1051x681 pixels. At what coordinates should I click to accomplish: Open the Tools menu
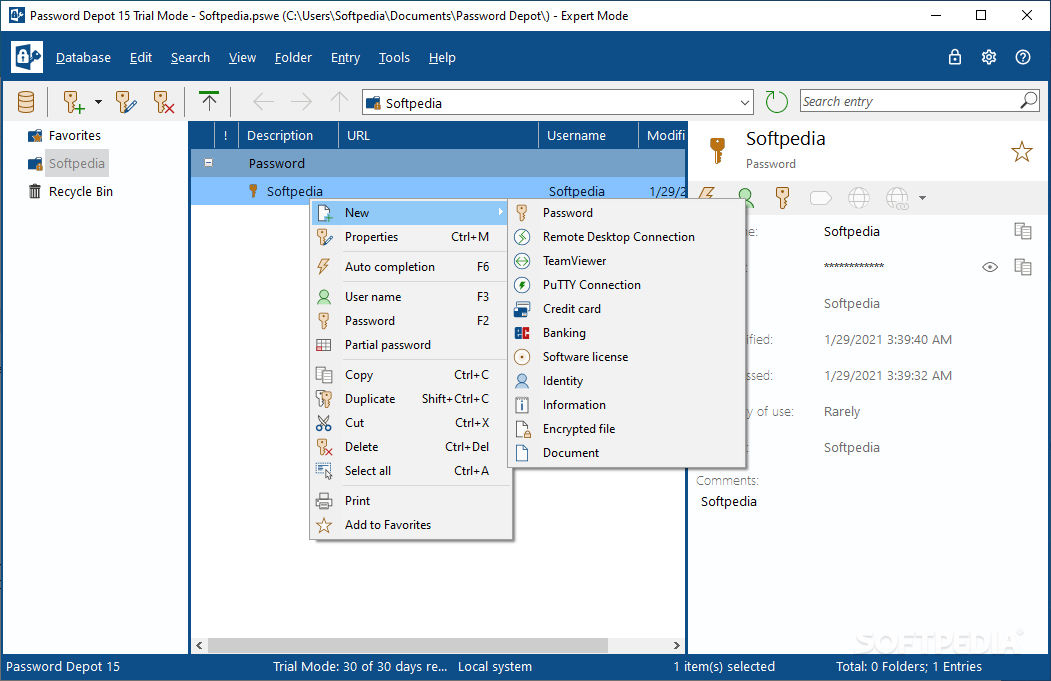coord(394,58)
